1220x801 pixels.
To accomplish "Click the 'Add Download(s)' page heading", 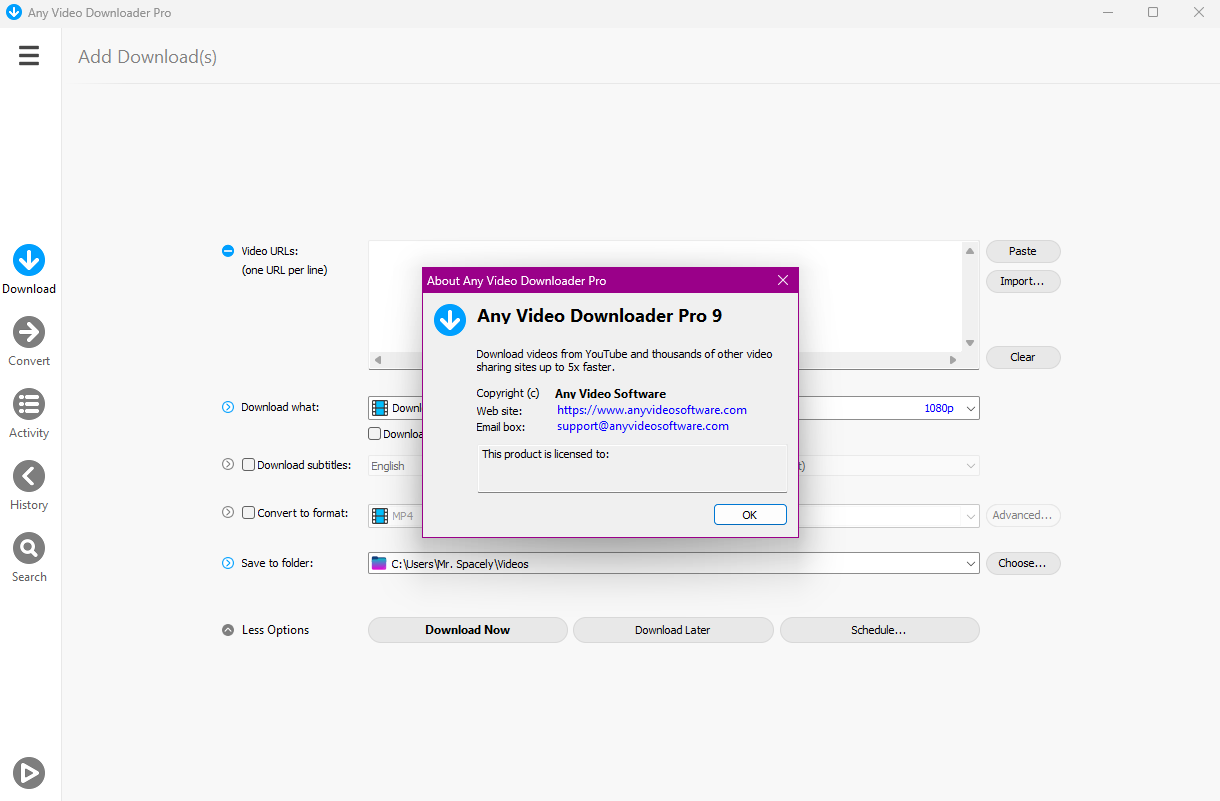I will tap(148, 57).
